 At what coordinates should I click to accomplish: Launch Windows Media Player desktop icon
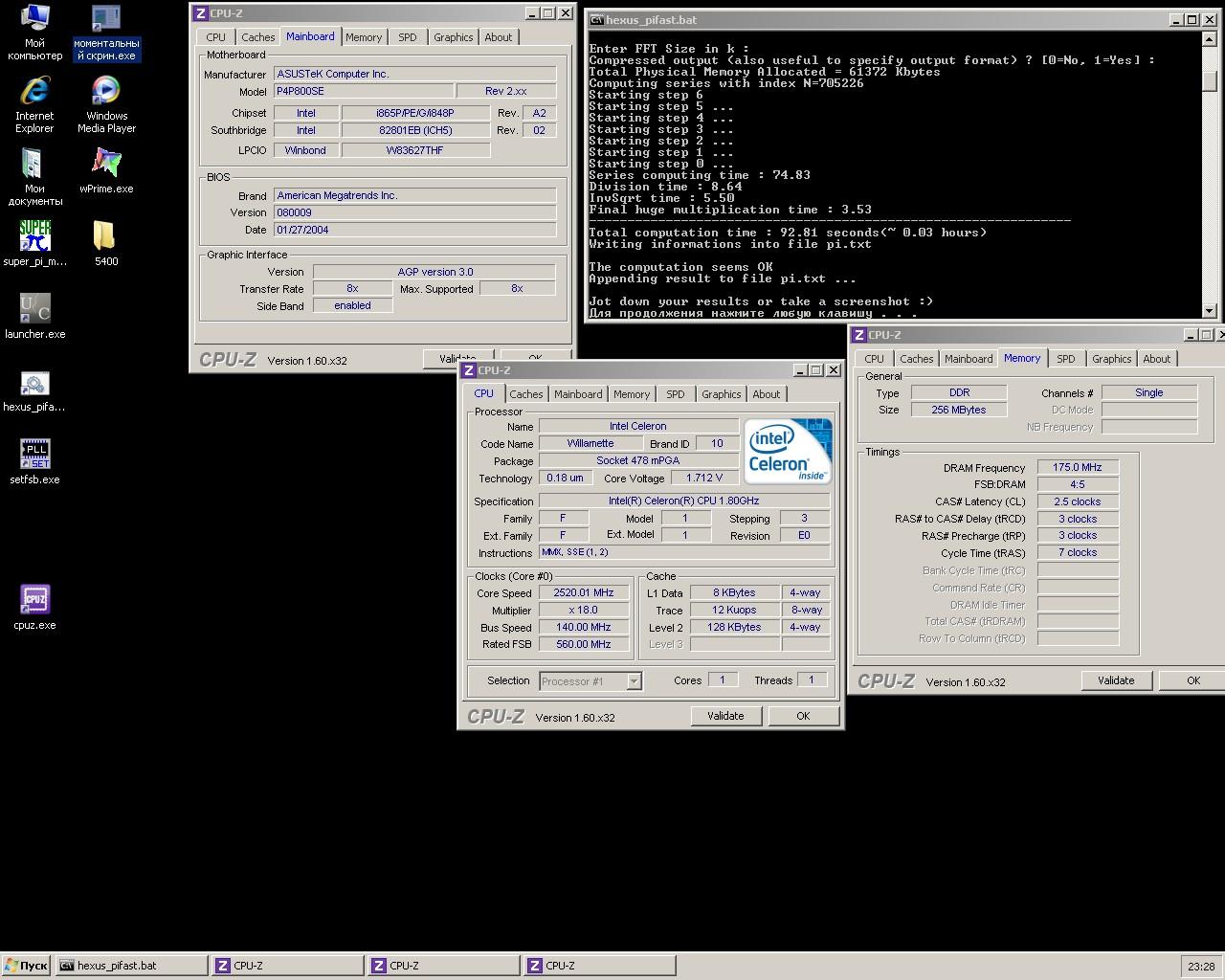point(106,104)
